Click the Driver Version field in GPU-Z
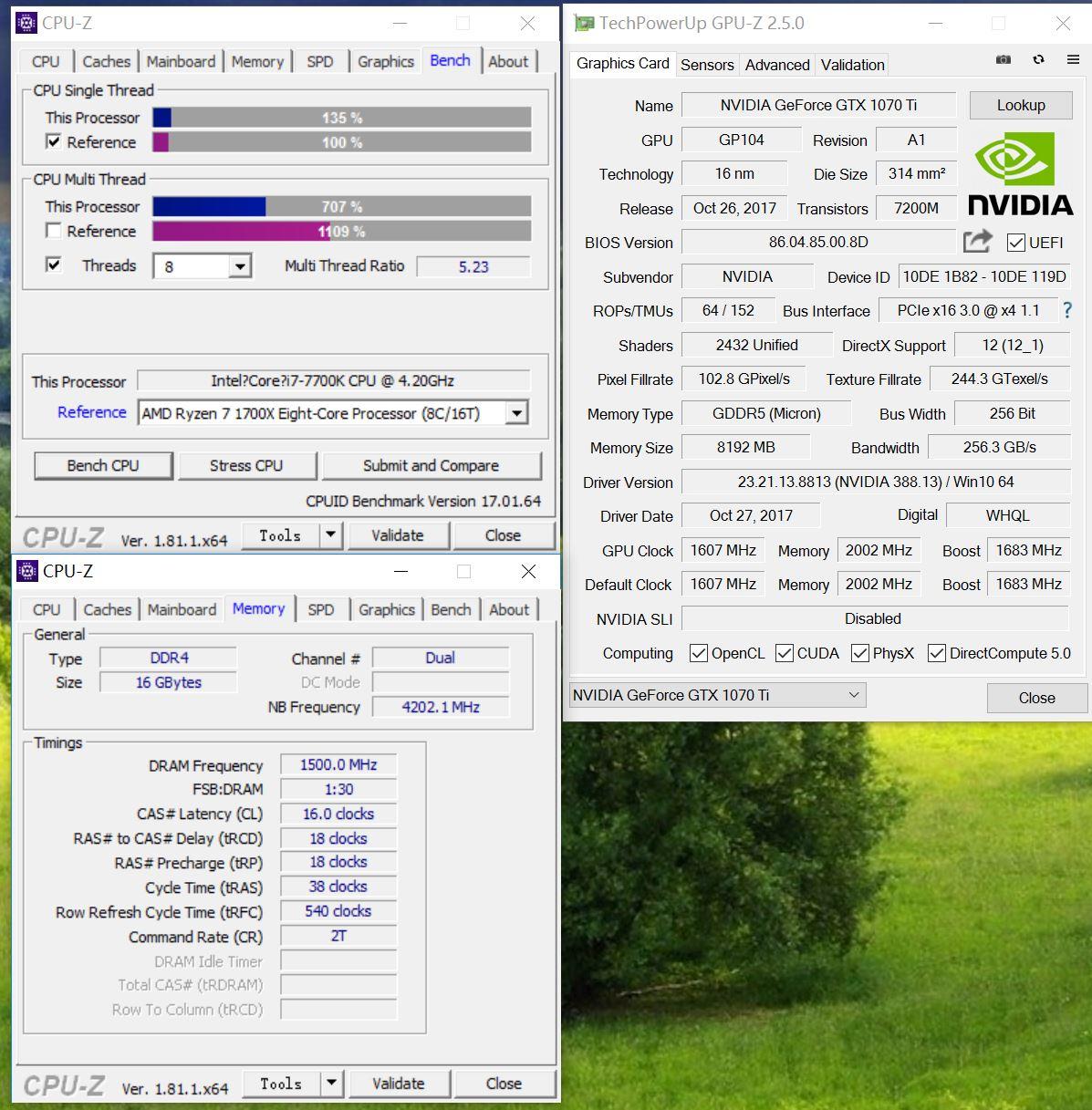This screenshot has width=1092, height=1110. 876,482
